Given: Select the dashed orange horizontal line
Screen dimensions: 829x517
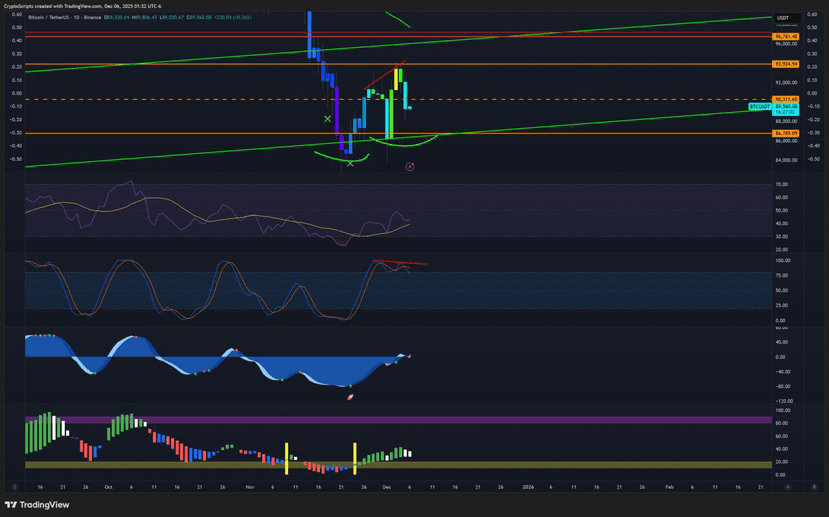Looking at the screenshot, I should point(397,99).
